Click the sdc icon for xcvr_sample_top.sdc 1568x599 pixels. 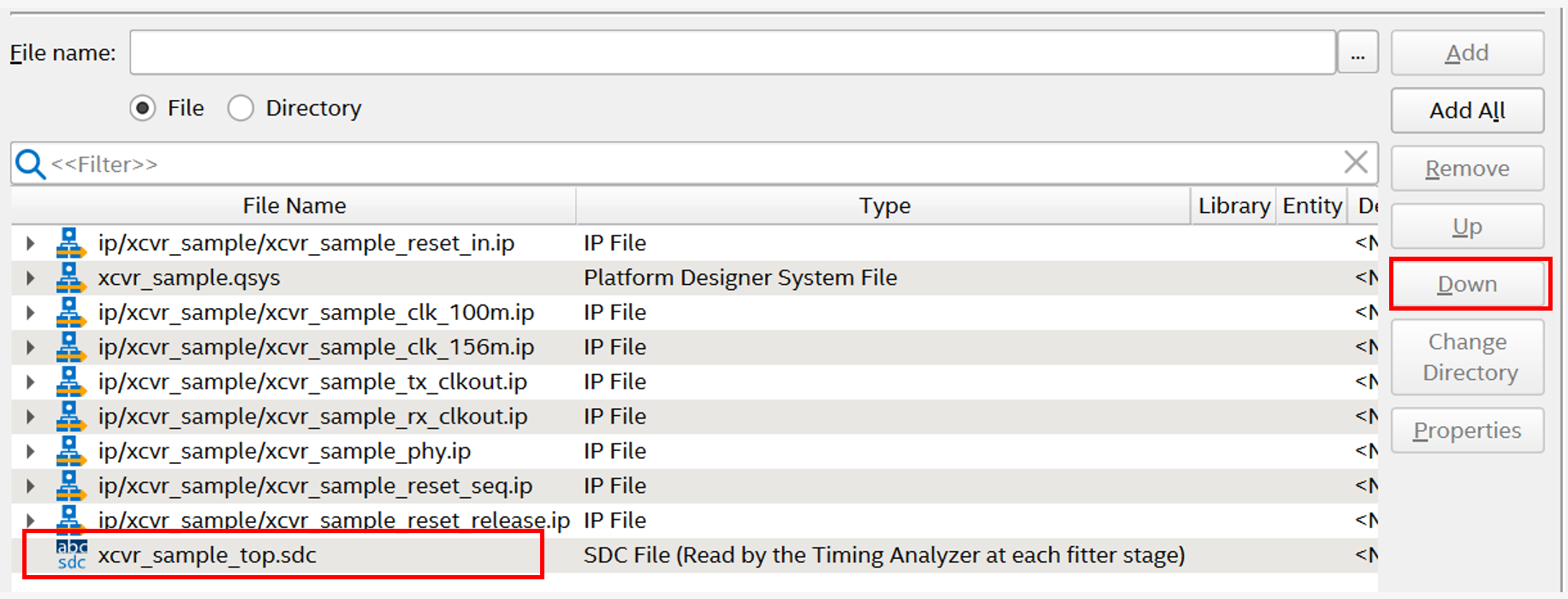pyautogui.click(x=71, y=555)
